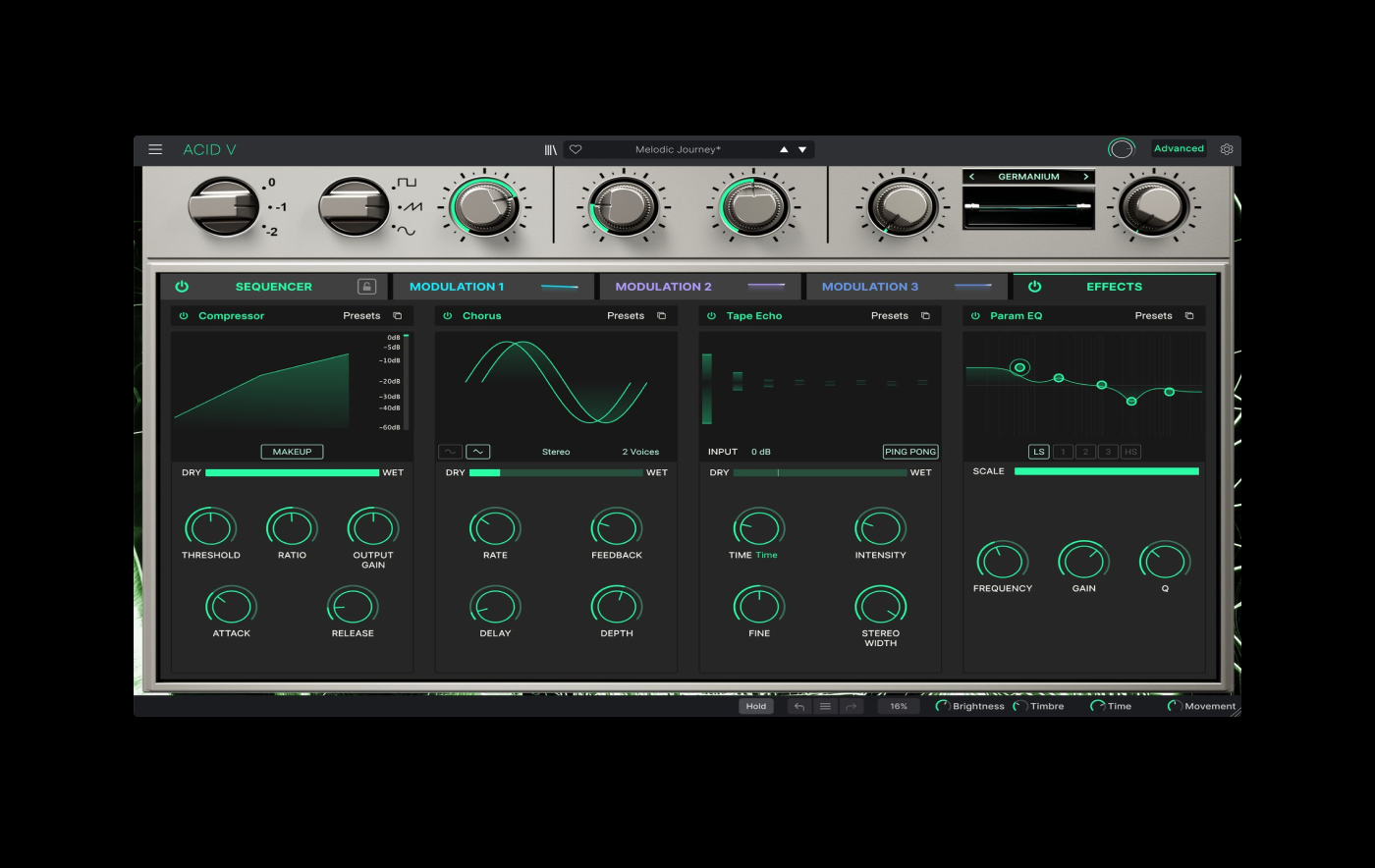
Task: Open Param EQ Presets menu
Action: (x=1153, y=316)
